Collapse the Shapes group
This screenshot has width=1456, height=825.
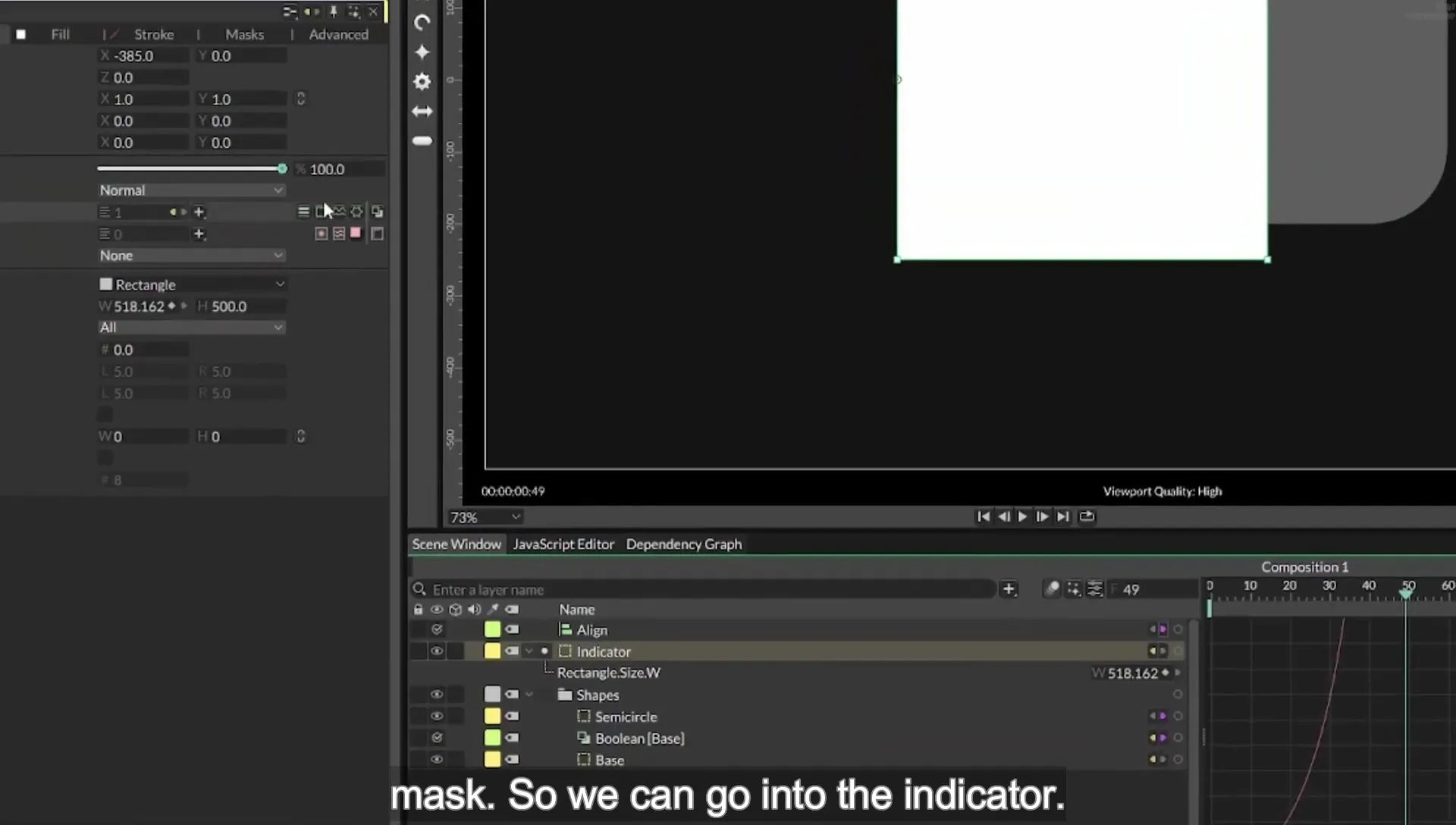(529, 695)
